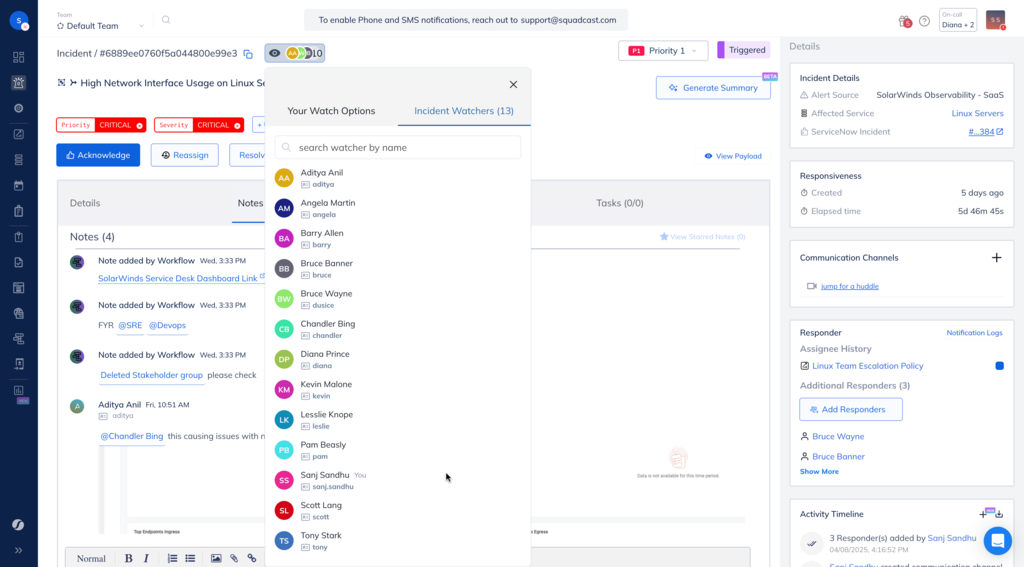Add a communication channel with plus
This screenshot has height=567, width=1024.
[x=997, y=257]
